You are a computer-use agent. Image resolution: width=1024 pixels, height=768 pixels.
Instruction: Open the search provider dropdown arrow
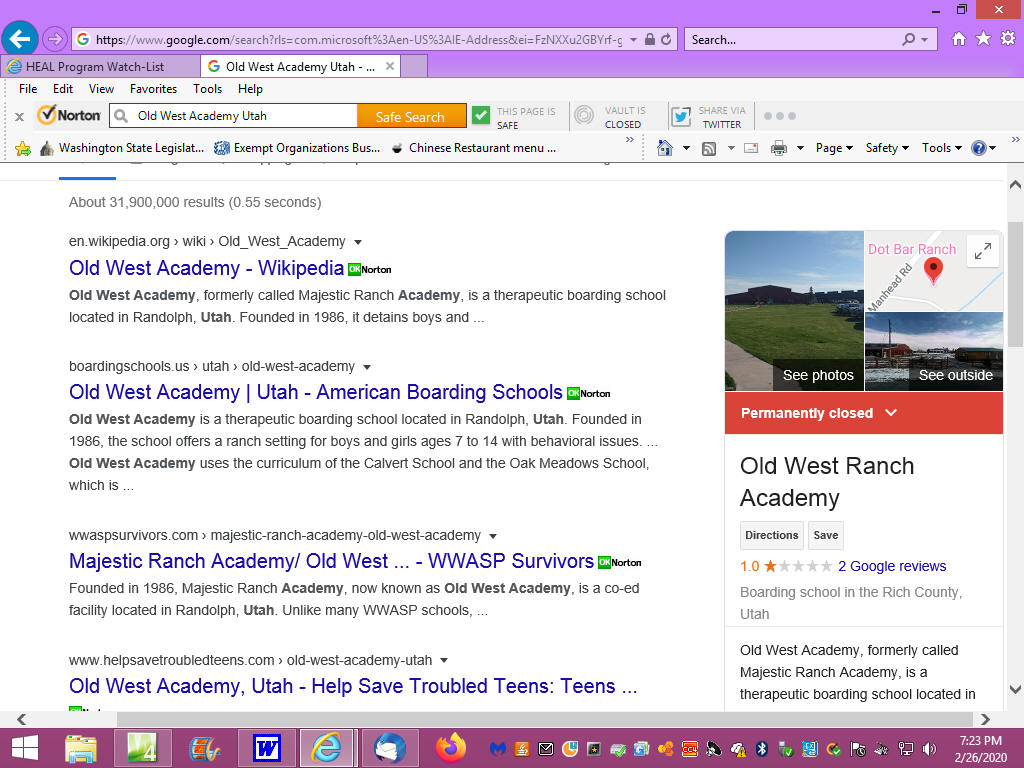click(924, 40)
